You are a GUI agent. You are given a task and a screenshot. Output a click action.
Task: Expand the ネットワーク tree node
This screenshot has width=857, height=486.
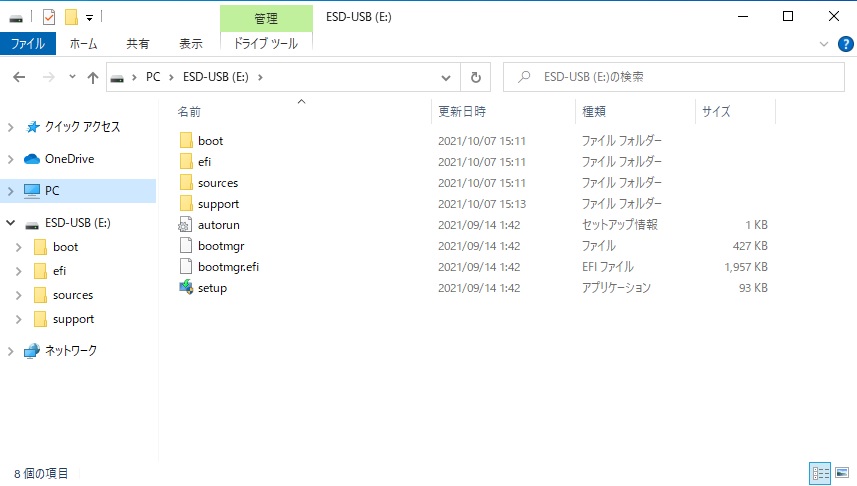pyautogui.click(x=10, y=351)
